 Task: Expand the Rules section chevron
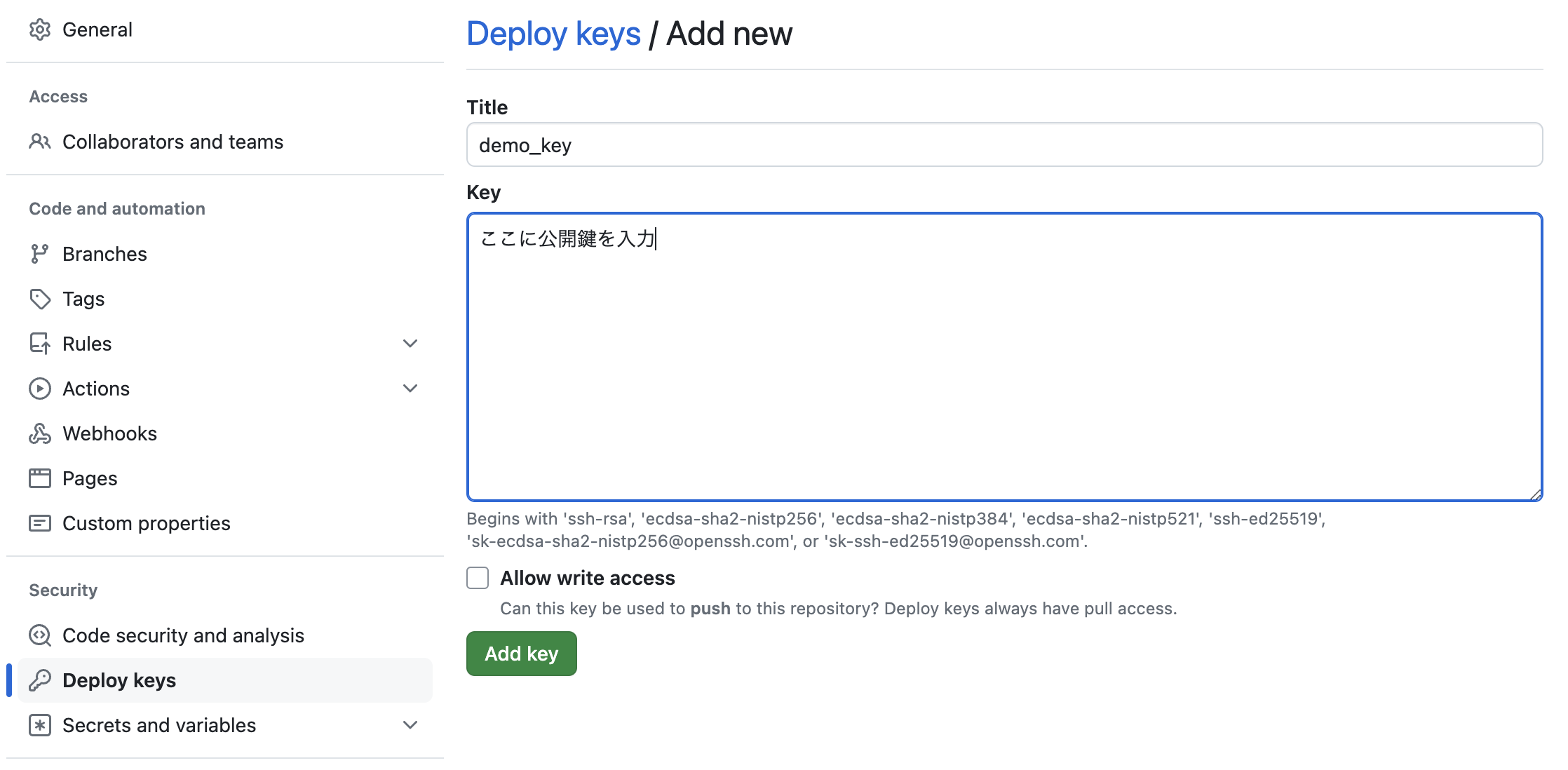tap(410, 343)
